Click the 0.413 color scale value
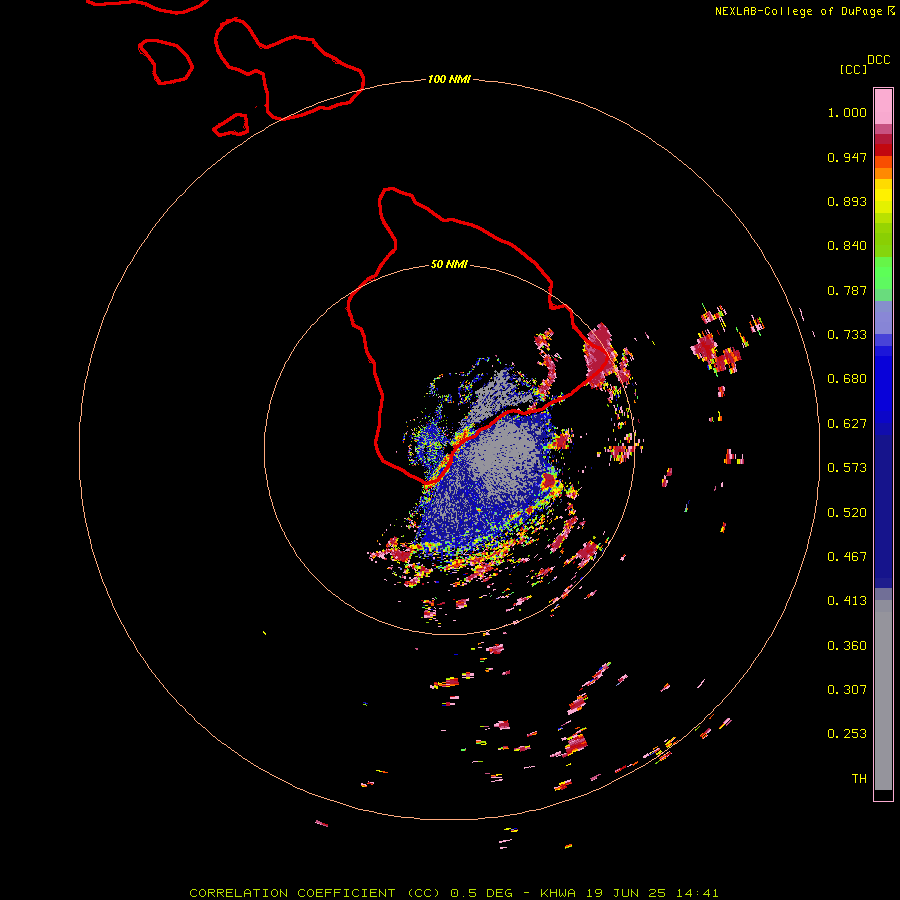This screenshot has height=900, width=900. (847, 601)
